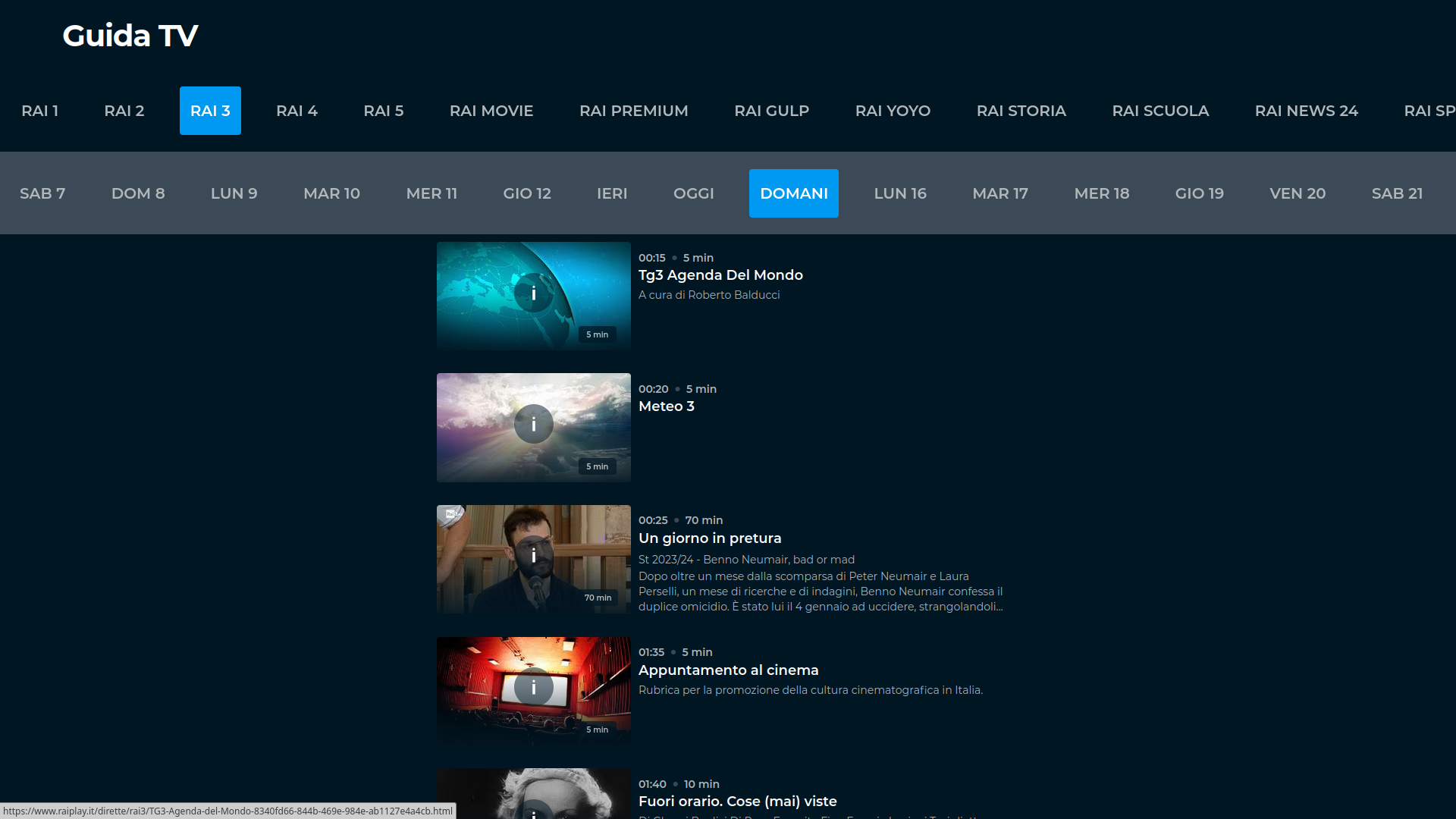The width and height of the screenshot is (1456, 819).
Task: Show the RAI SCUOLA schedule
Action: coord(1160,111)
